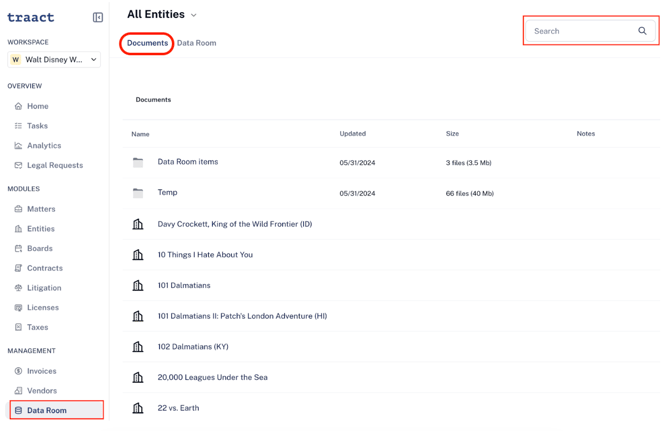Image resolution: width=670 pixels, height=431 pixels.
Task: Click the entity icon beside 10 Things I Hate About You
Action: point(138,255)
